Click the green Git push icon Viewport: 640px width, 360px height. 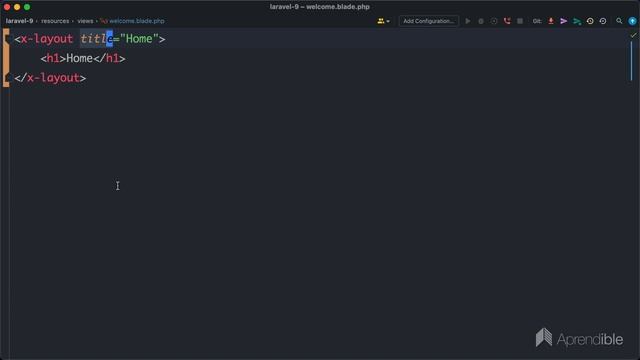pos(577,21)
